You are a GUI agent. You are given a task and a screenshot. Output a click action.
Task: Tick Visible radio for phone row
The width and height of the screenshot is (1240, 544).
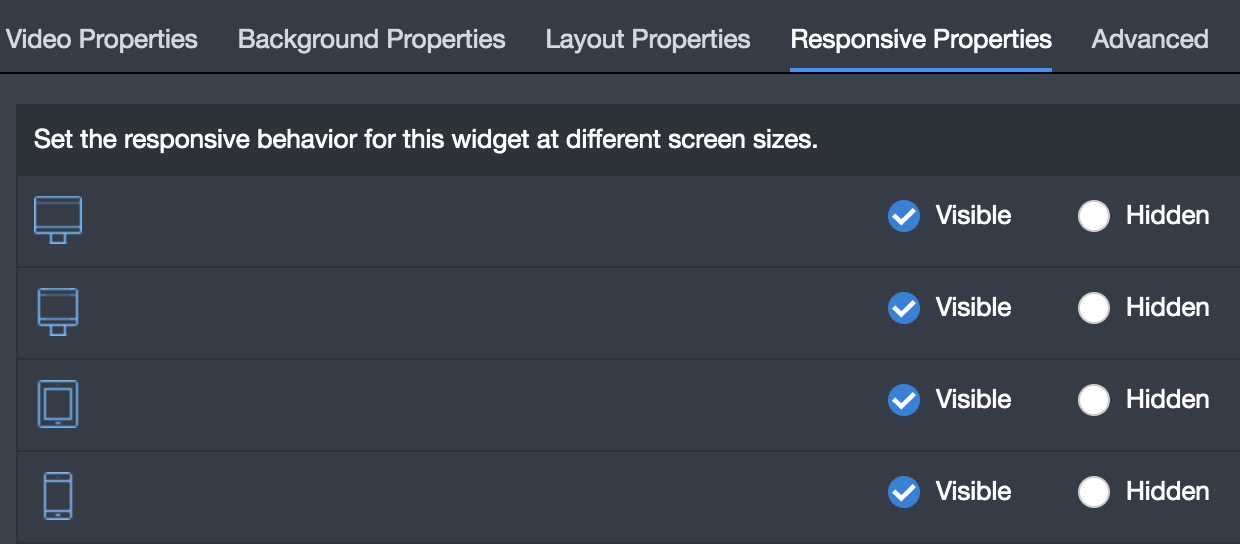coord(904,492)
